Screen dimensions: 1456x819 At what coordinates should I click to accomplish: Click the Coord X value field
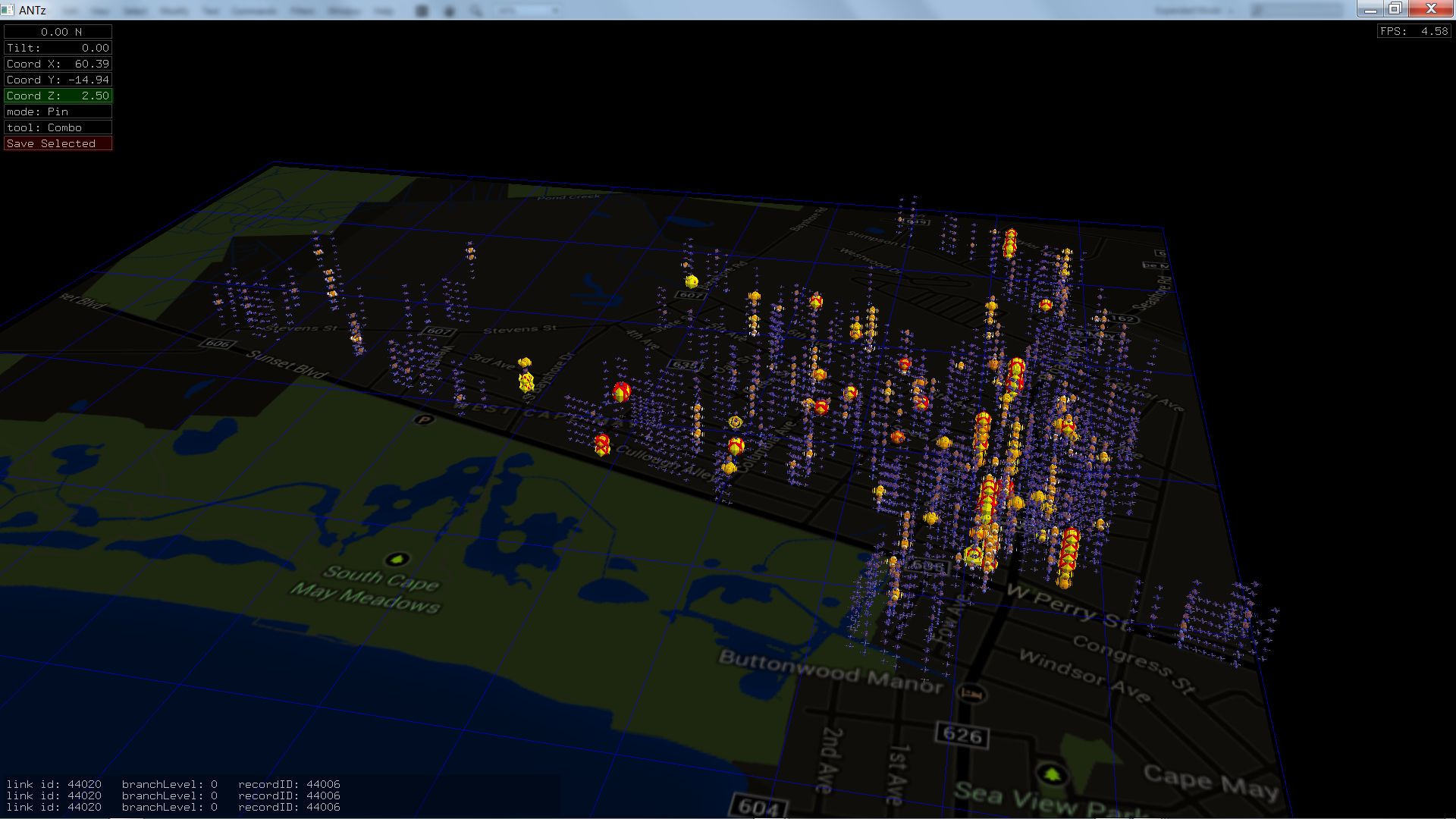click(58, 64)
